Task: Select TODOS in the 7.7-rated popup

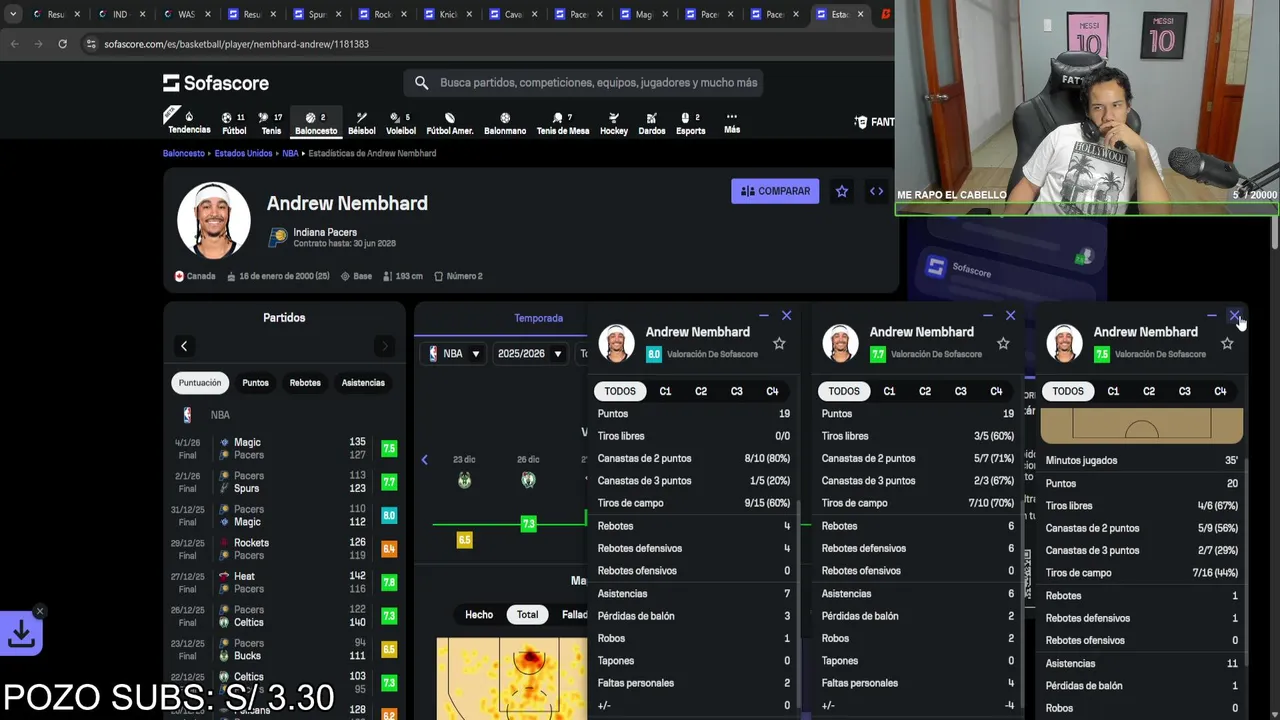Action: 844,391
